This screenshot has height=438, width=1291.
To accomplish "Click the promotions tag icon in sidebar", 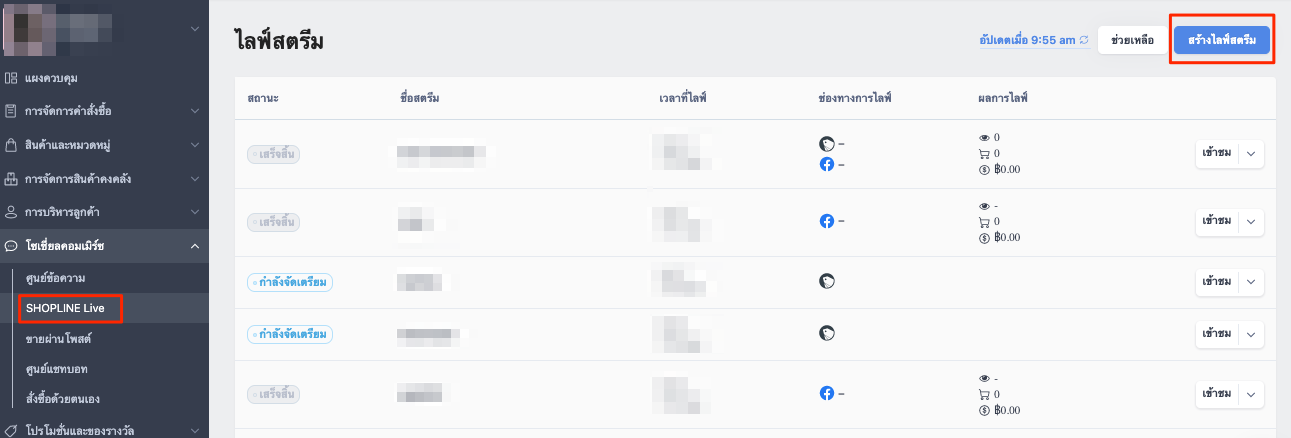I will (11, 430).
